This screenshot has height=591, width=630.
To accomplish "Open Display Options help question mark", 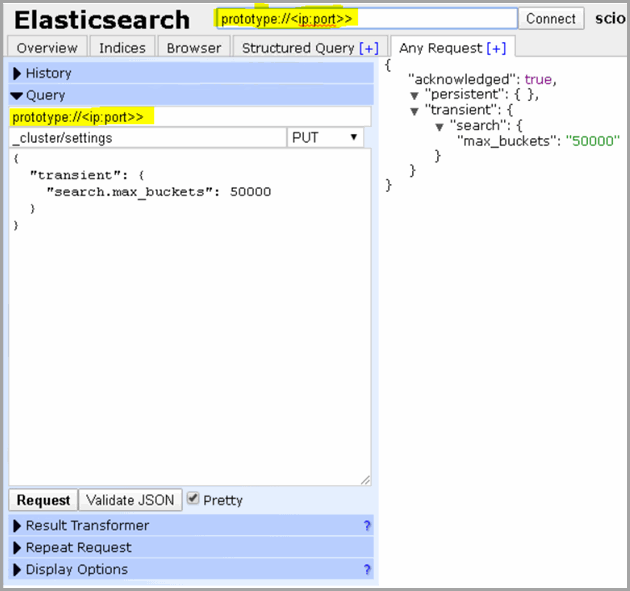I will pos(367,569).
